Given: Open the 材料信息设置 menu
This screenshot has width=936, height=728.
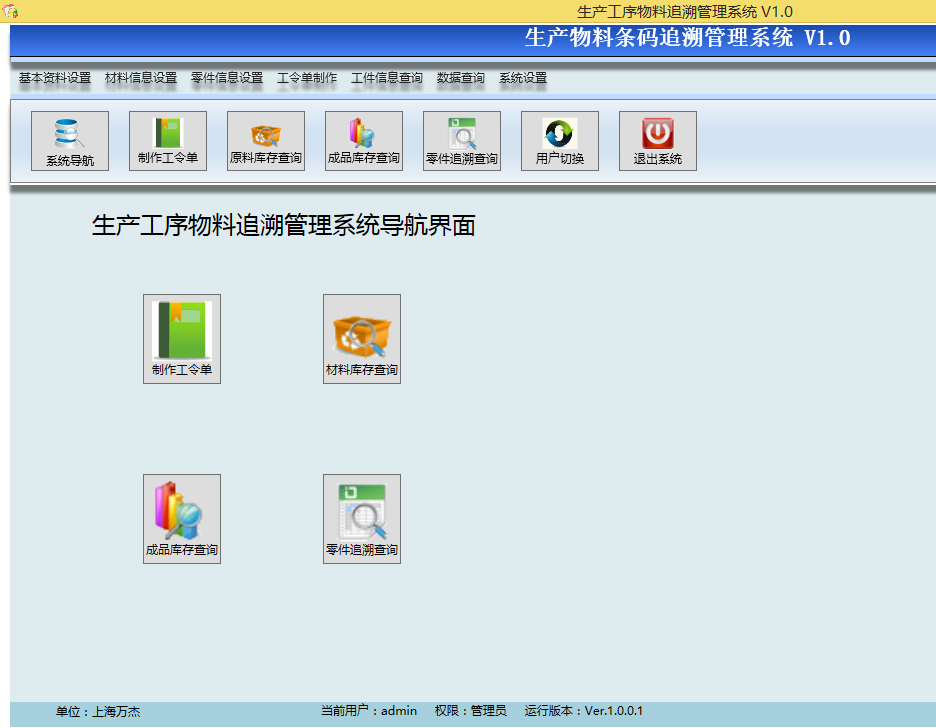Looking at the screenshot, I should [x=141, y=78].
